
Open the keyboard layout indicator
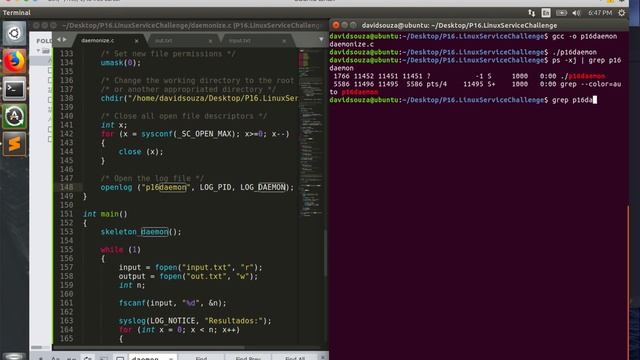(x=546, y=13)
